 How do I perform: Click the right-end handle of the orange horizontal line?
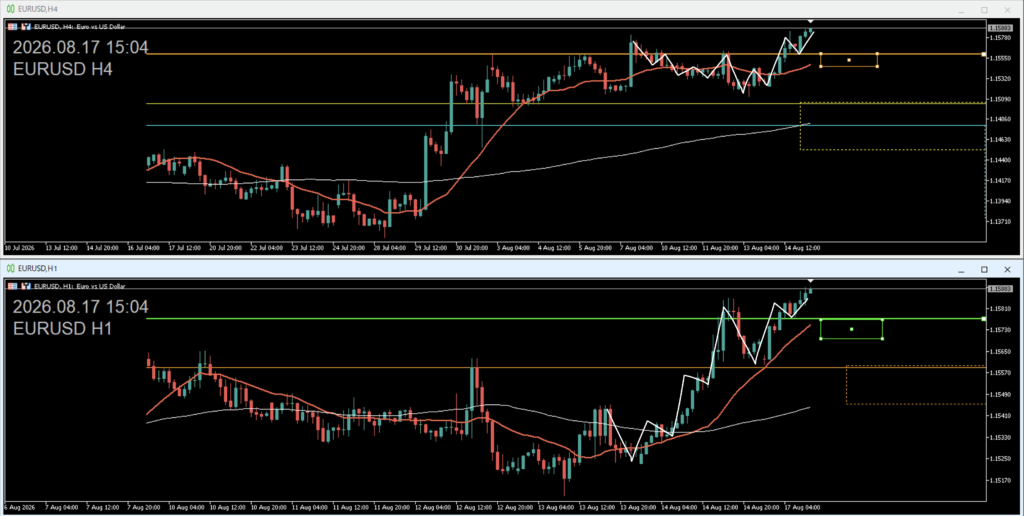(x=984, y=54)
